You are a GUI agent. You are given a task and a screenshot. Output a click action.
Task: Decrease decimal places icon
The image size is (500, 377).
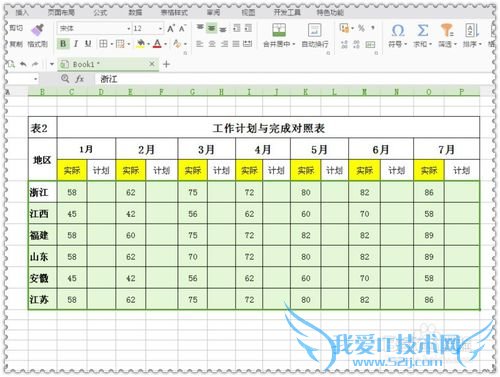tap(356, 44)
